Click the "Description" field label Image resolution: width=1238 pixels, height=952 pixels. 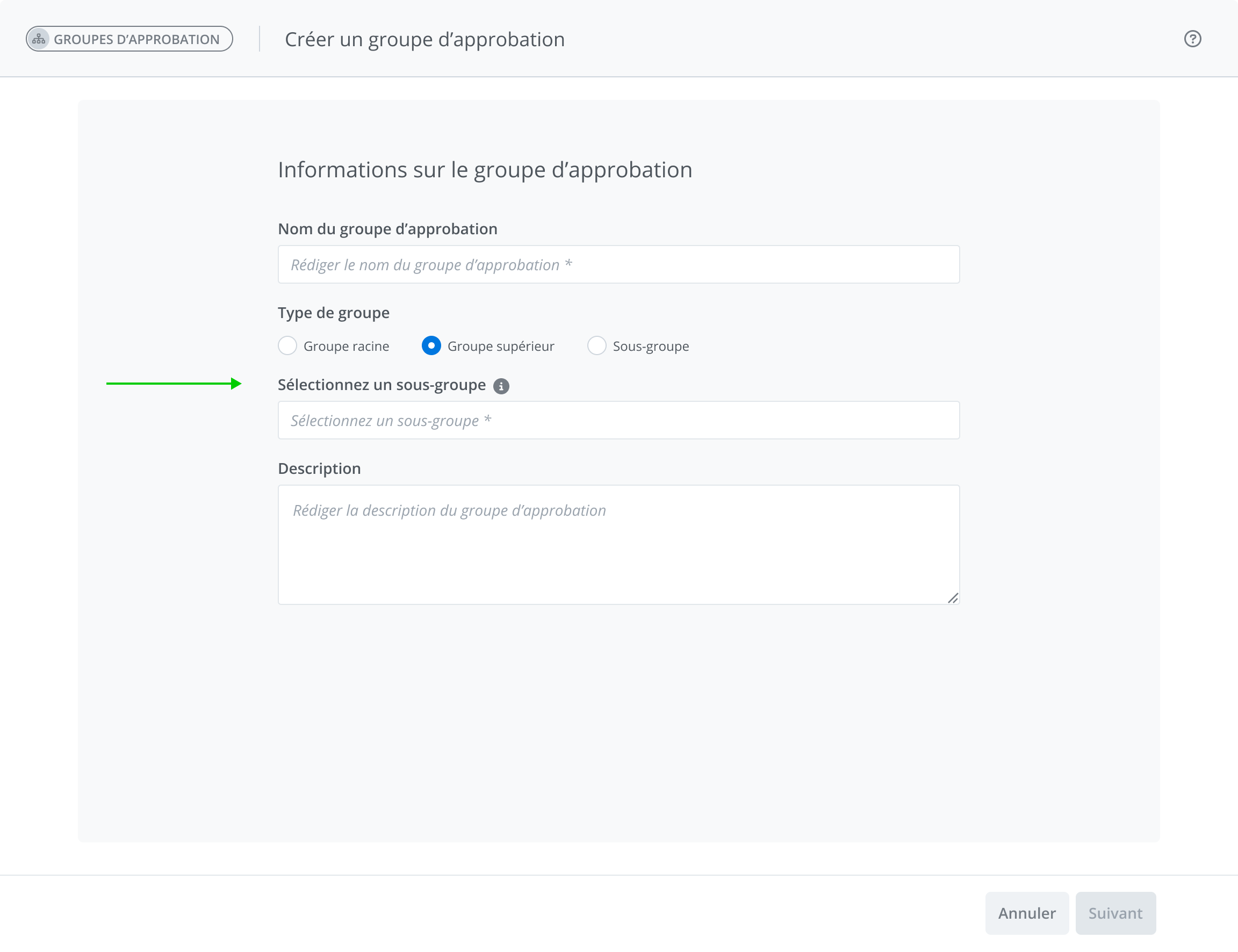click(319, 468)
